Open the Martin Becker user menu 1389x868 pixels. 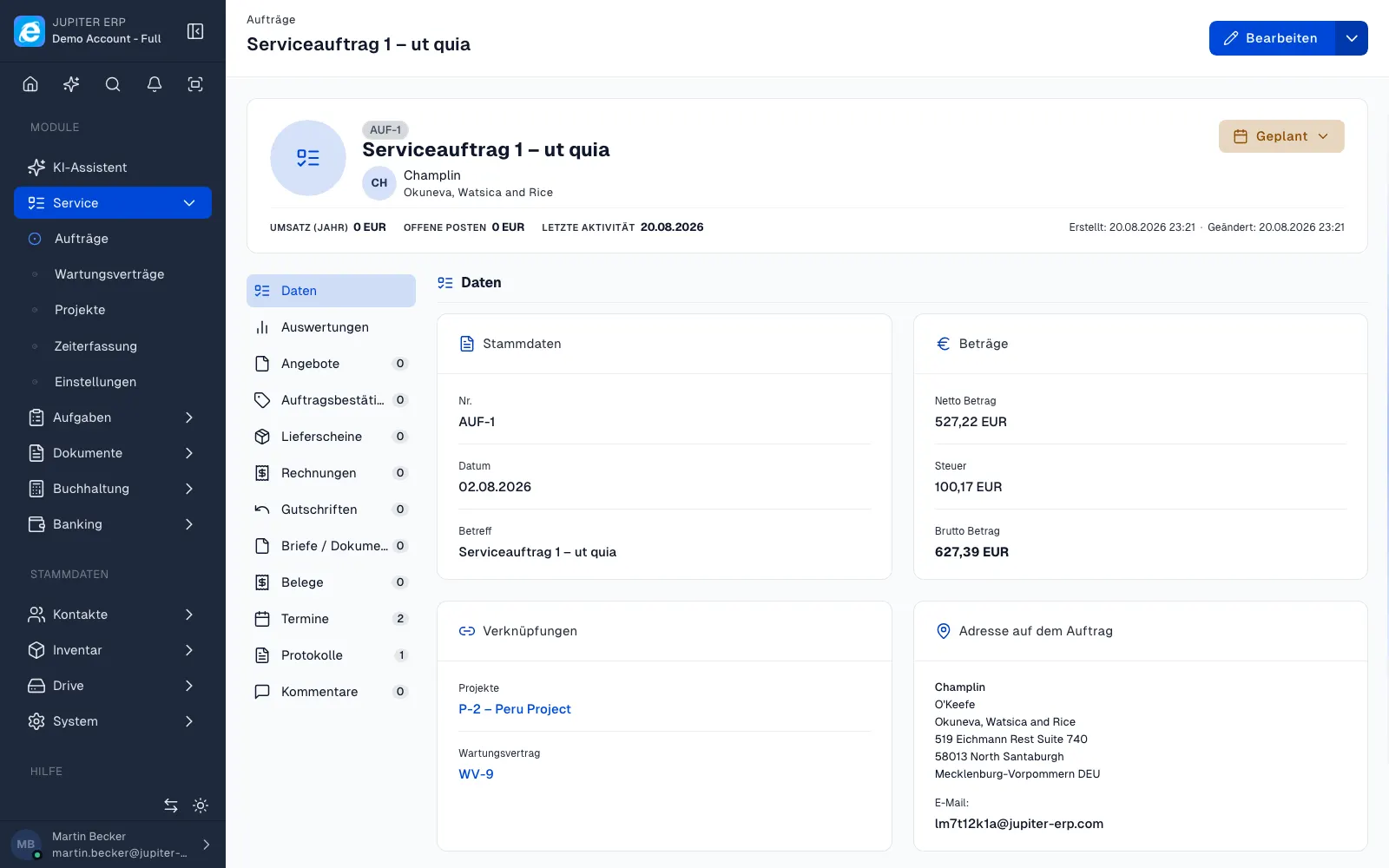point(113,845)
